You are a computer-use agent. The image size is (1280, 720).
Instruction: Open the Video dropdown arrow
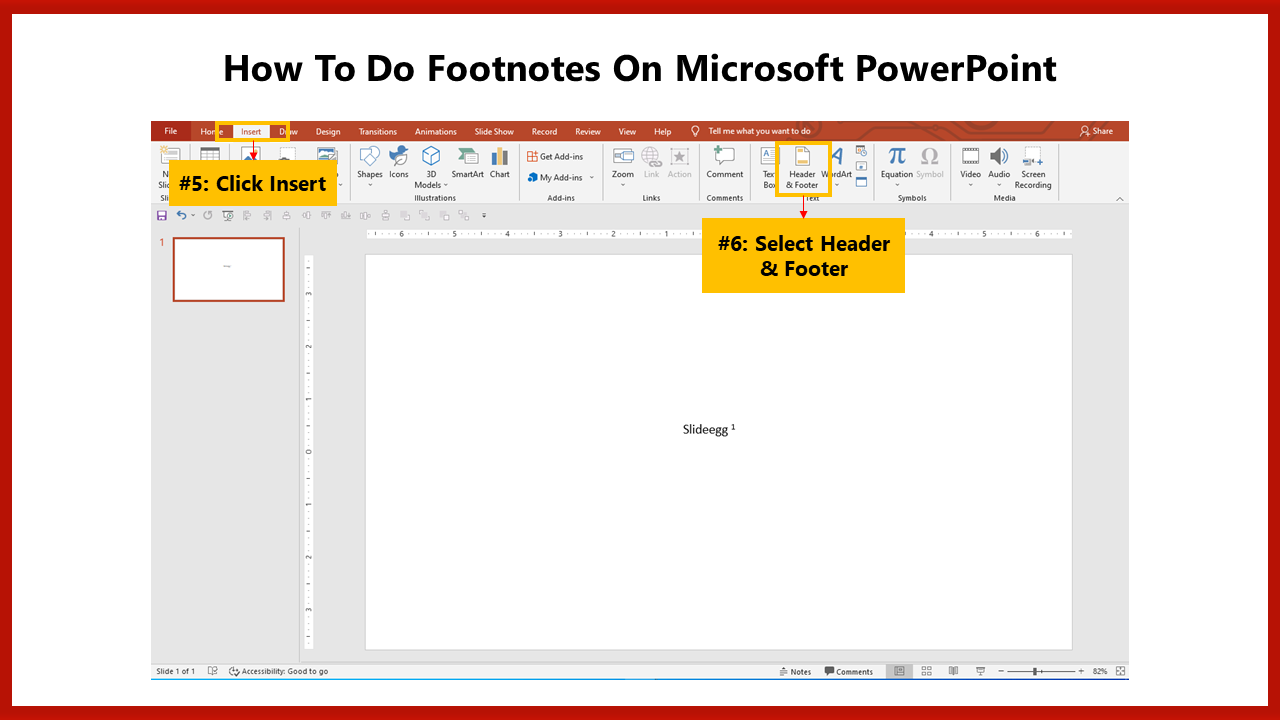(970, 185)
